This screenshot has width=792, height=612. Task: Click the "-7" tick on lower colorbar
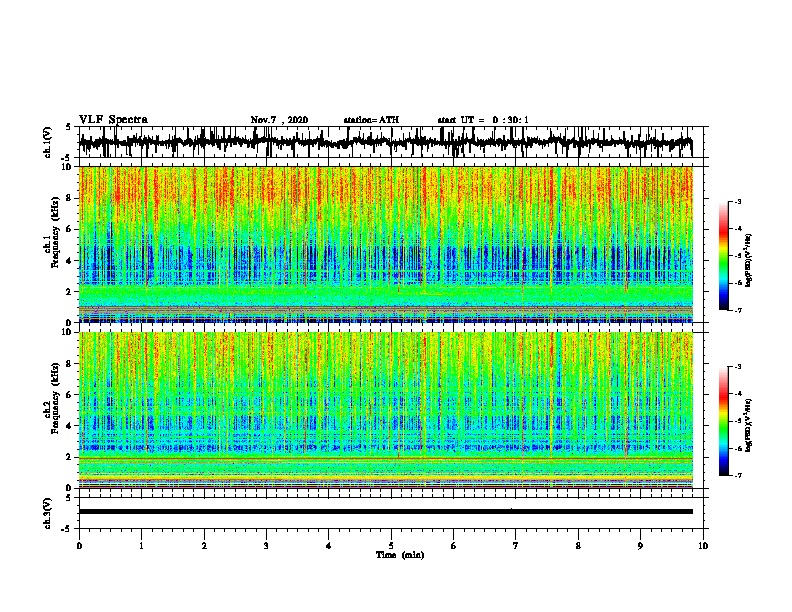click(737, 476)
